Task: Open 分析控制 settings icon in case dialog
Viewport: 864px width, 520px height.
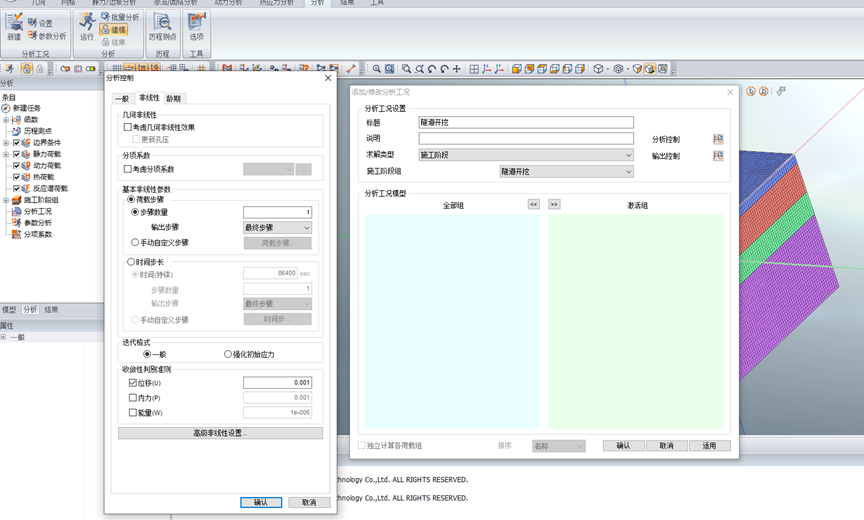Action: tap(718, 139)
